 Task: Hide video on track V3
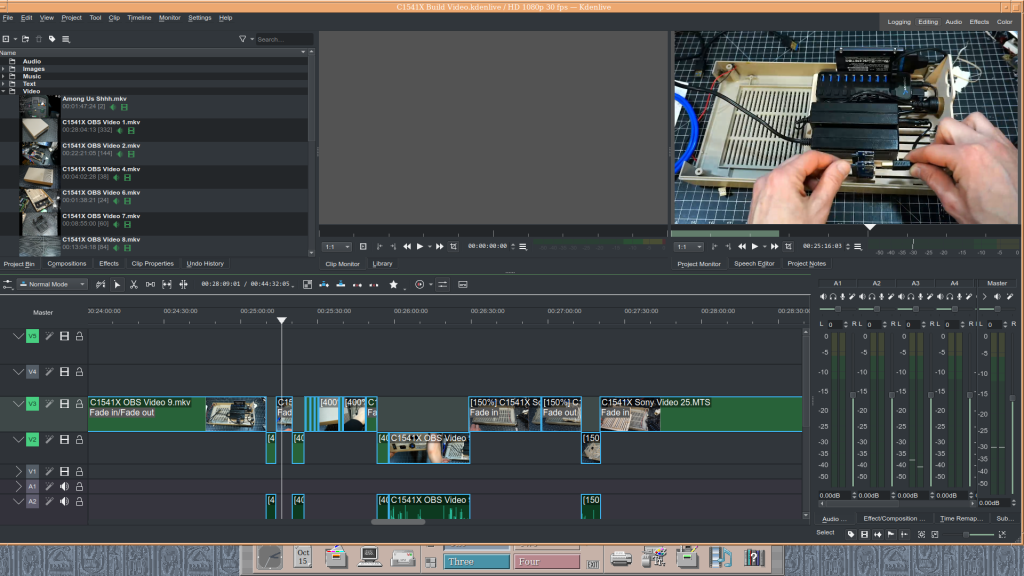(x=64, y=404)
